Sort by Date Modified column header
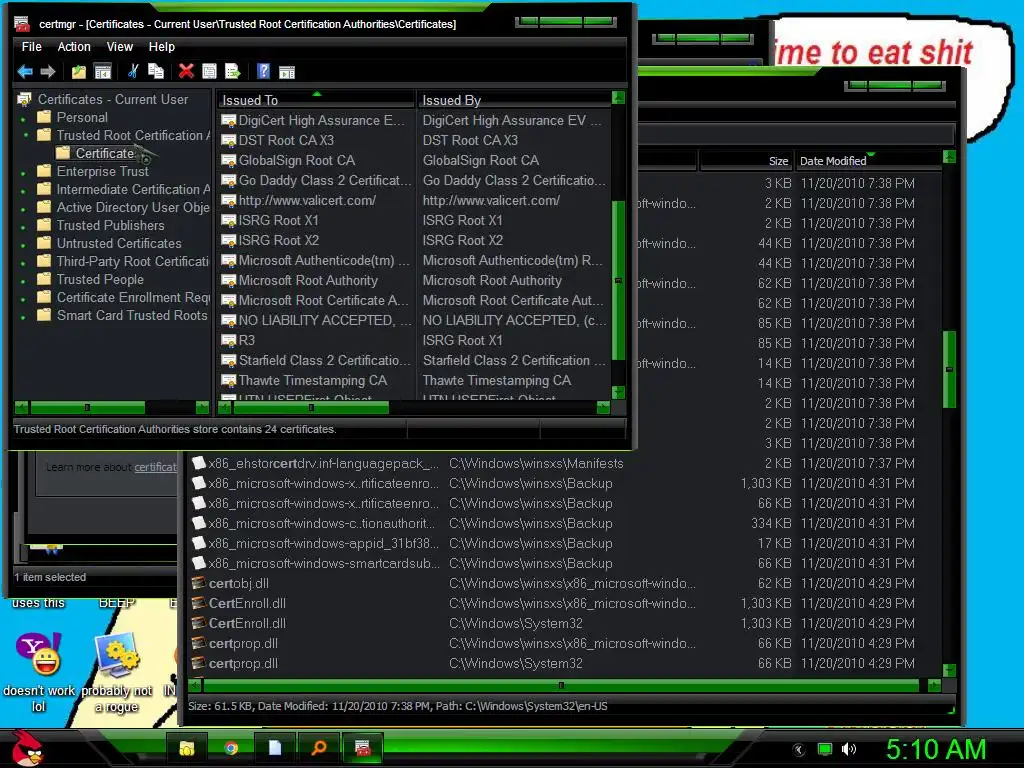The image size is (1024, 768). 867,161
